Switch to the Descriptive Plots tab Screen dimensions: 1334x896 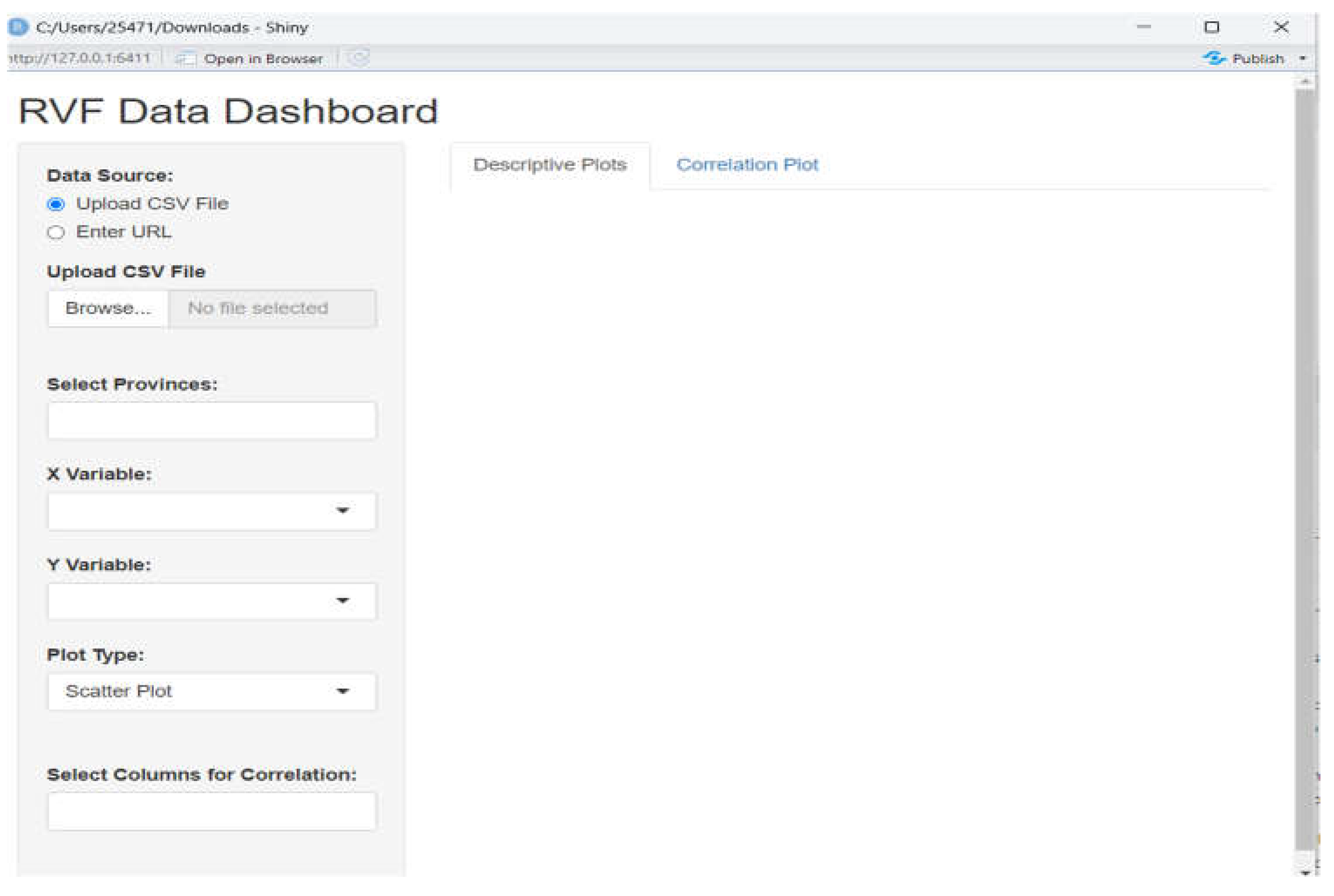(x=550, y=165)
